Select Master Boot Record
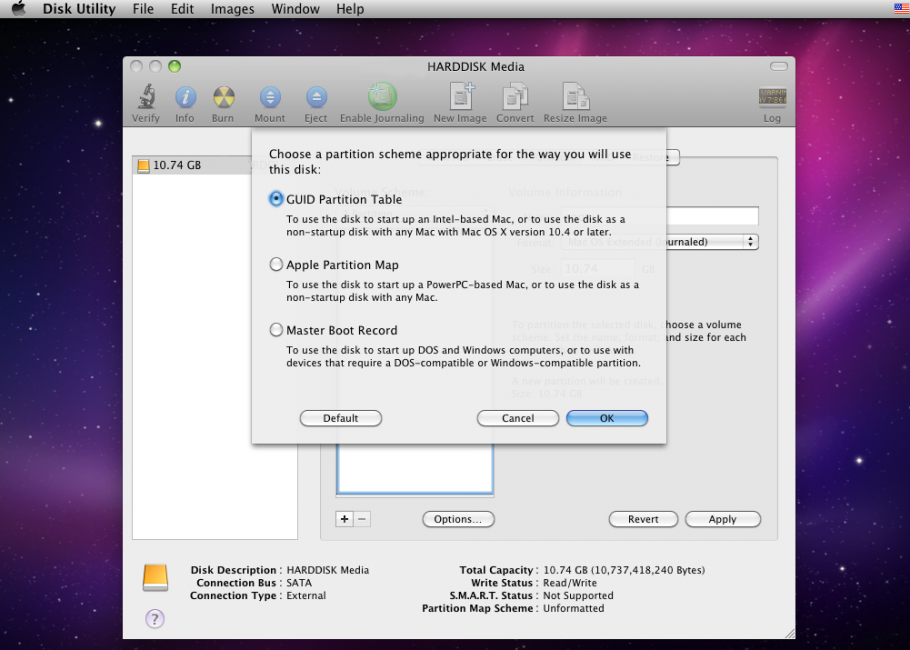Viewport: 910px width, 650px height. coord(275,330)
